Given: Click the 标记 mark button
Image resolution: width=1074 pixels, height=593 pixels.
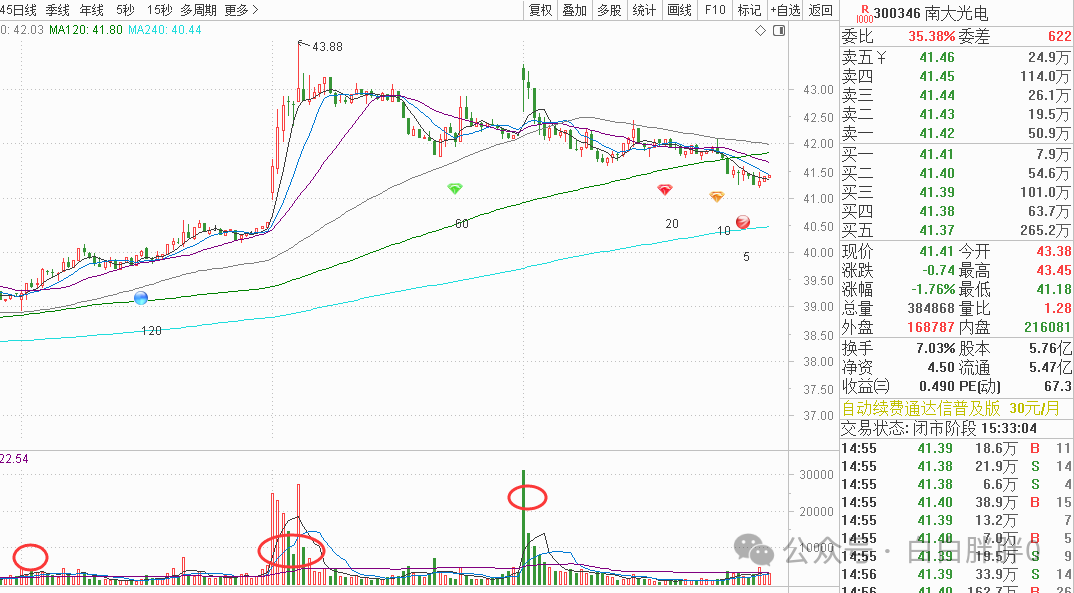Looking at the screenshot, I should [x=749, y=10].
